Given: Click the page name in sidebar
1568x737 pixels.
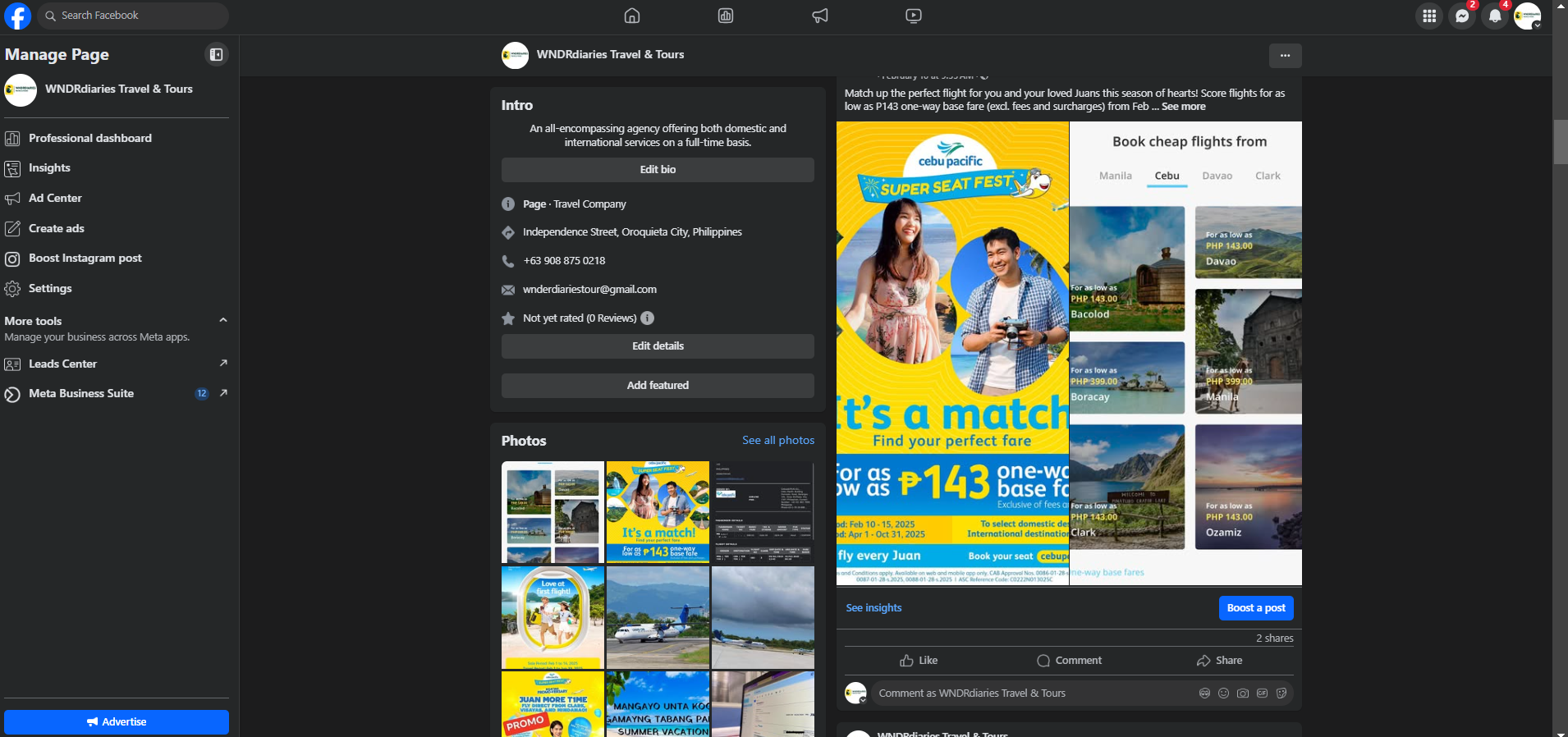Looking at the screenshot, I should (x=119, y=89).
